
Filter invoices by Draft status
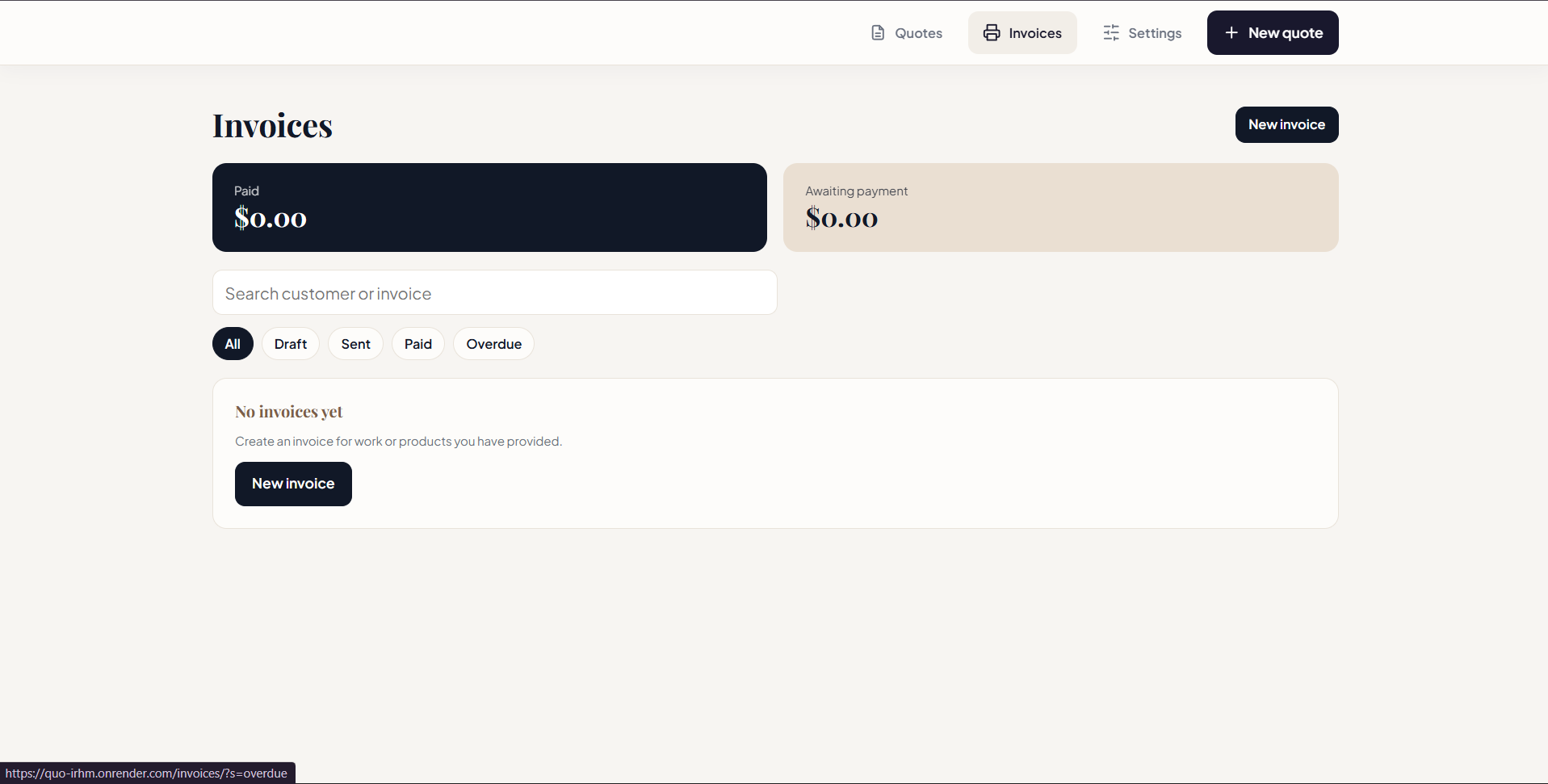coord(291,344)
